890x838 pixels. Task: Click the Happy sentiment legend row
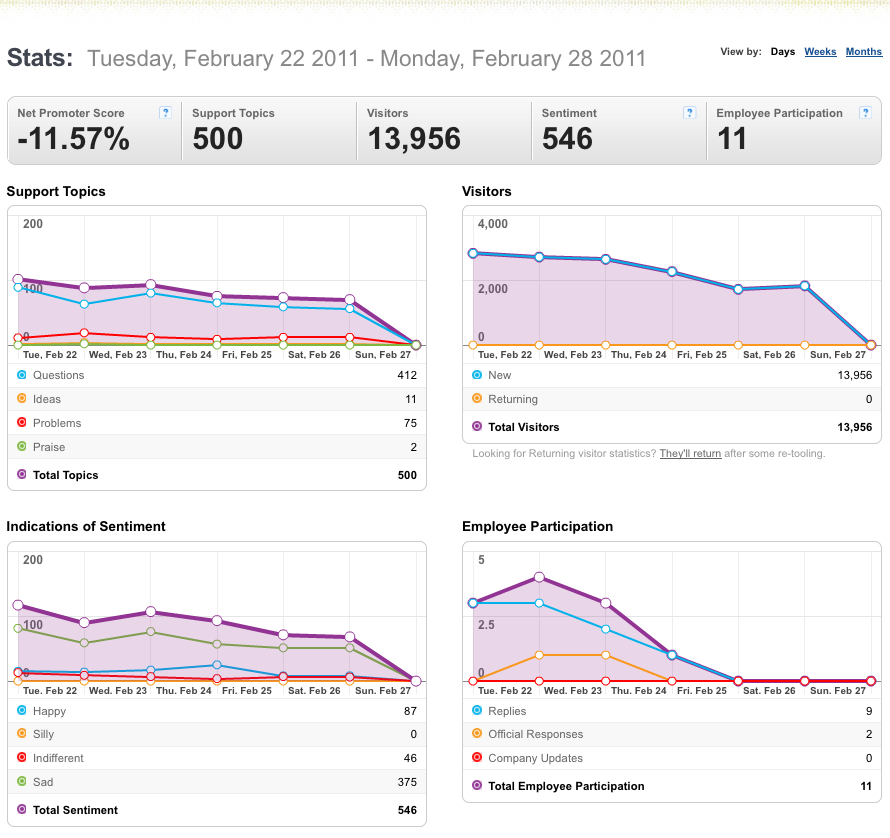(x=217, y=711)
